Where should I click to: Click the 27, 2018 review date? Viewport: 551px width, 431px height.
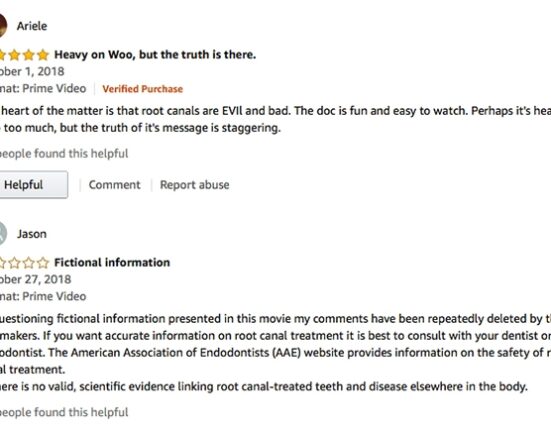(35, 280)
